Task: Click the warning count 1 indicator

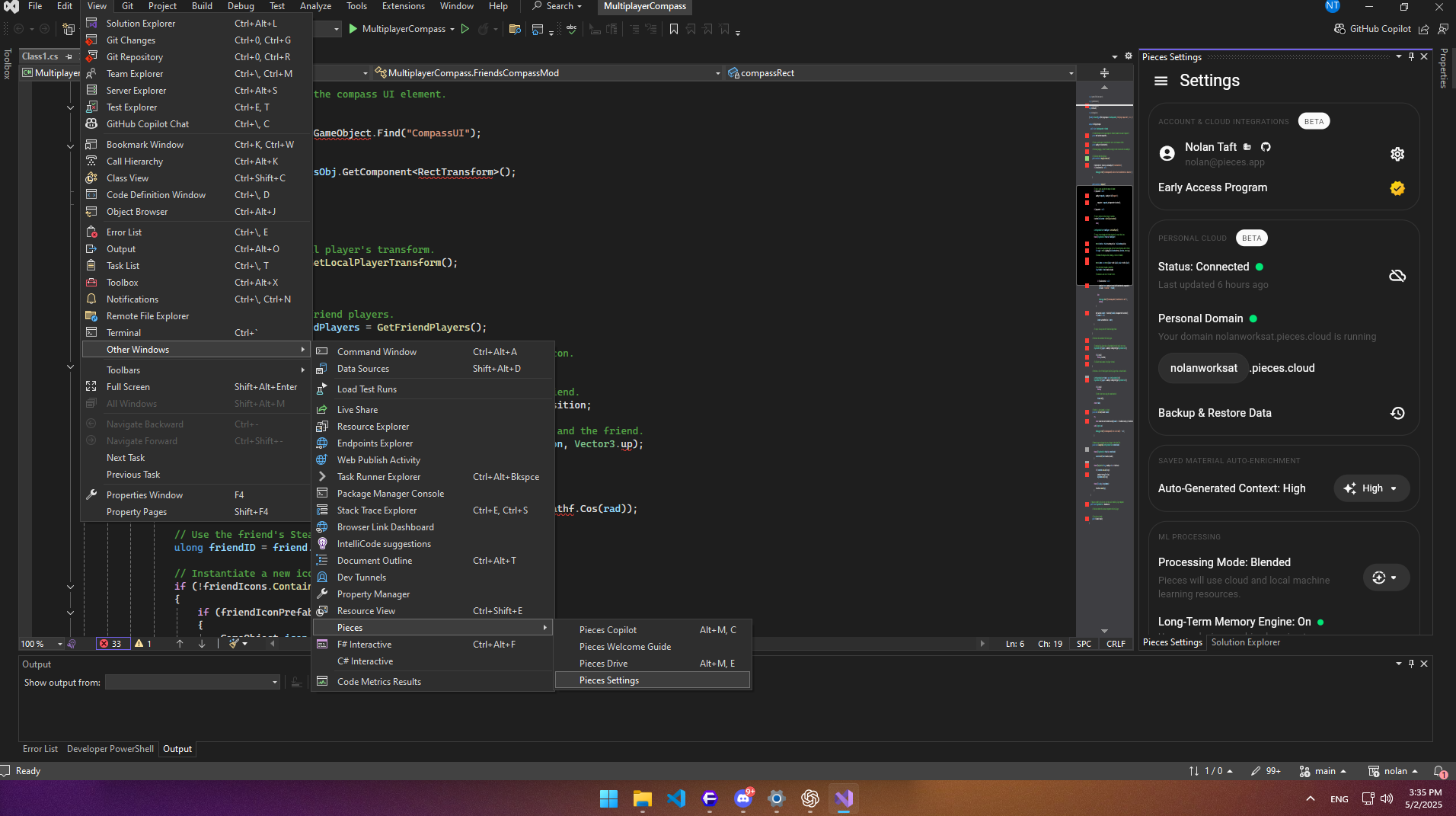Action: (143, 644)
